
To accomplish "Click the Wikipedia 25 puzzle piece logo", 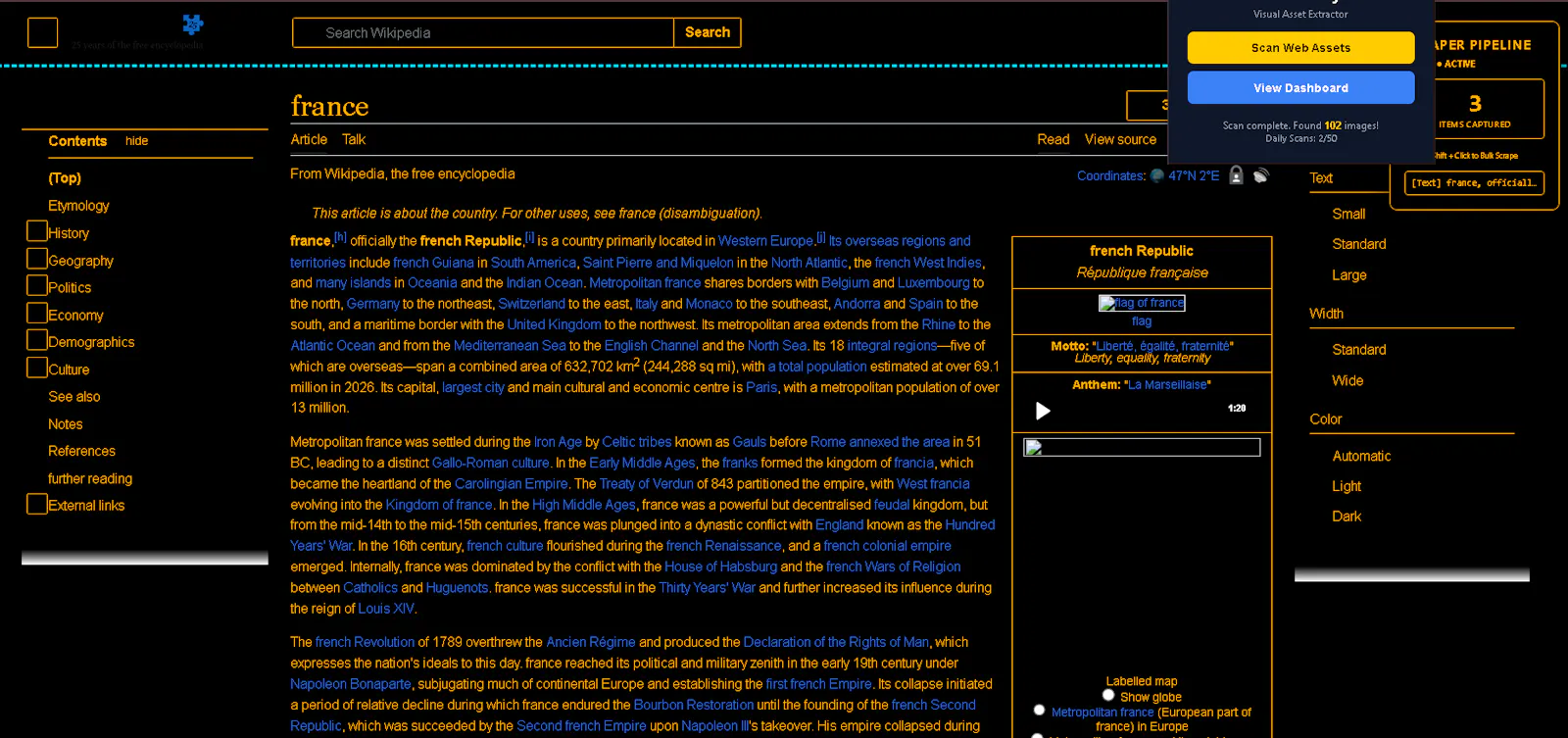I will (193, 24).
